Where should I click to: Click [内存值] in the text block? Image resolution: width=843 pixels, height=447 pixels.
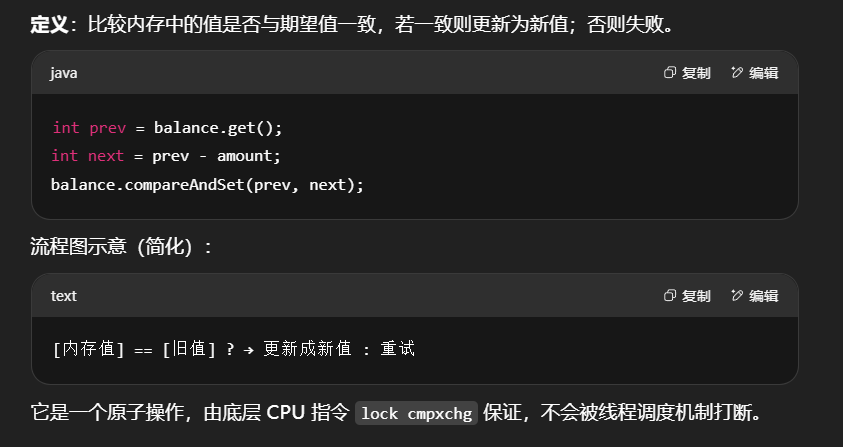click(88, 349)
